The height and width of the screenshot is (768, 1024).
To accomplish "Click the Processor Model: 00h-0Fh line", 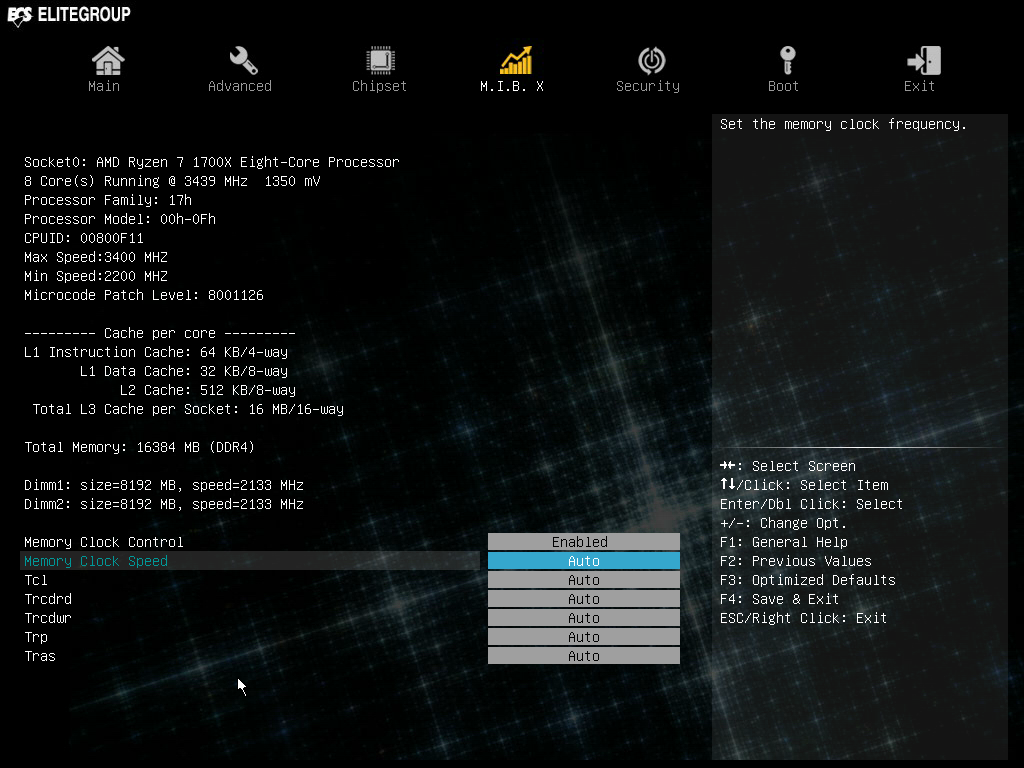I will coord(120,219).
